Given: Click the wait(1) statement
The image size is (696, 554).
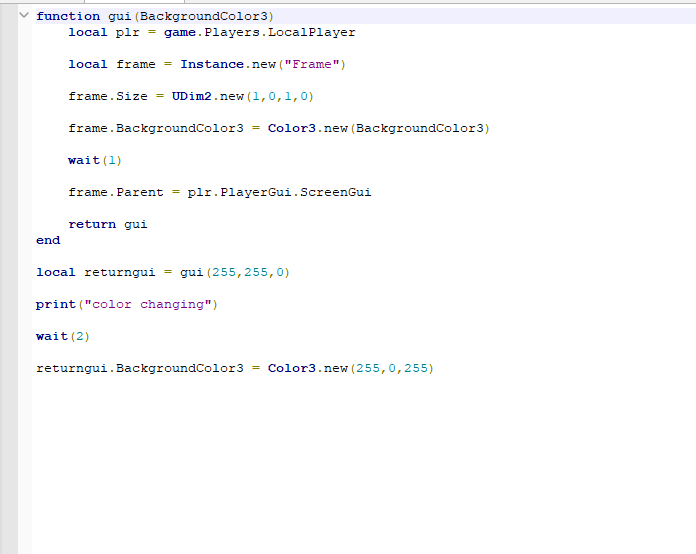Looking at the screenshot, I should point(95,160).
